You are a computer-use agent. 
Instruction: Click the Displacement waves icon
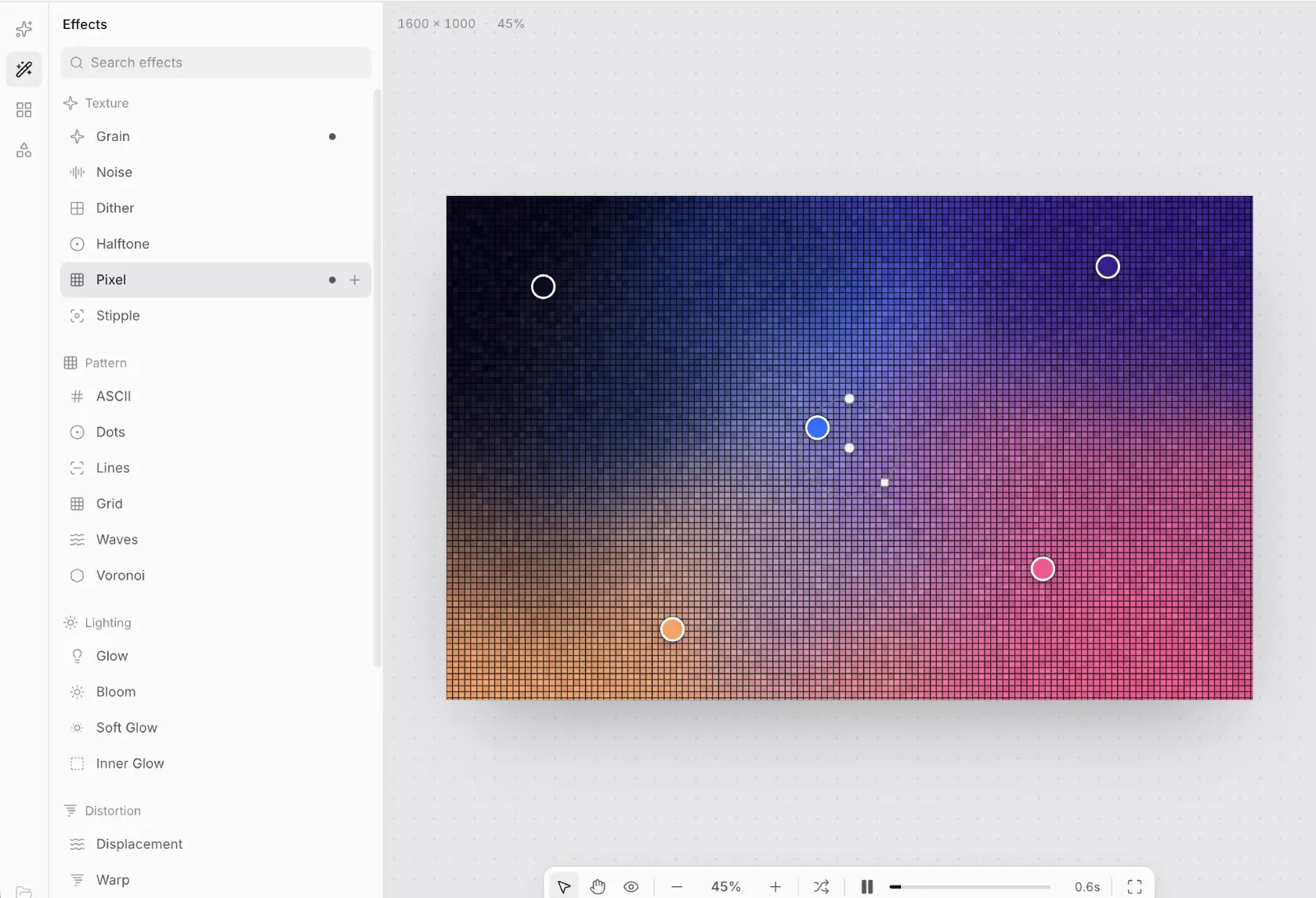click(x=77, y=844)
